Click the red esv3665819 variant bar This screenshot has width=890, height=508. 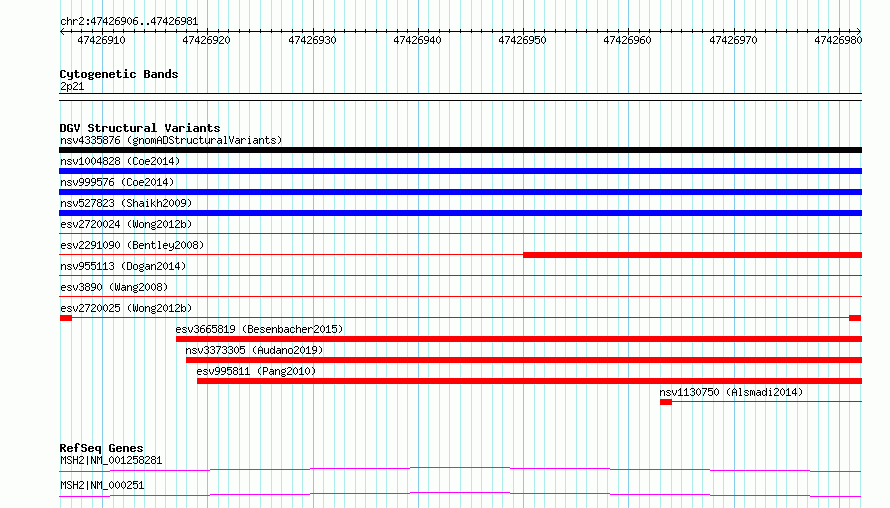519,339
